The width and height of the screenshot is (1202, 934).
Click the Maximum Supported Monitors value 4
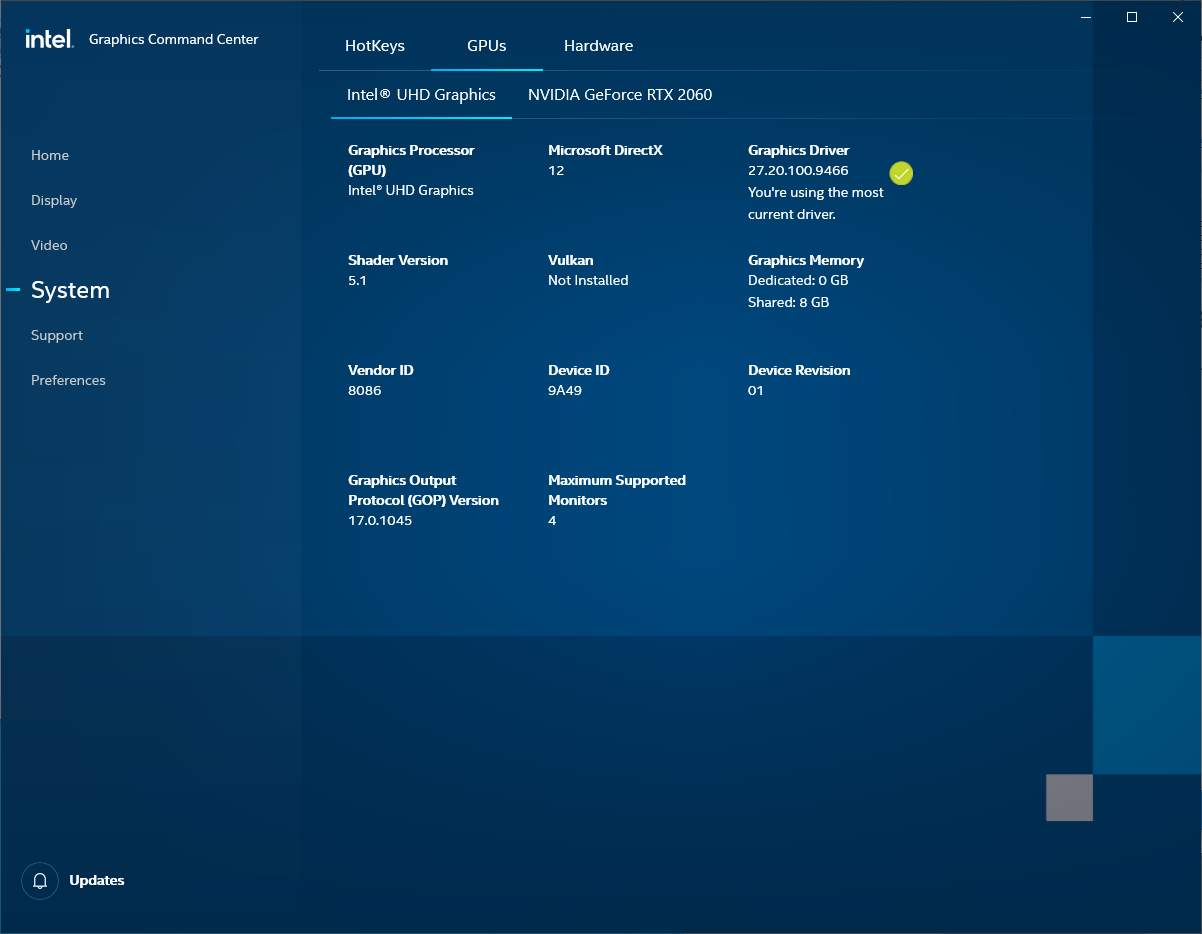[552, 521]
